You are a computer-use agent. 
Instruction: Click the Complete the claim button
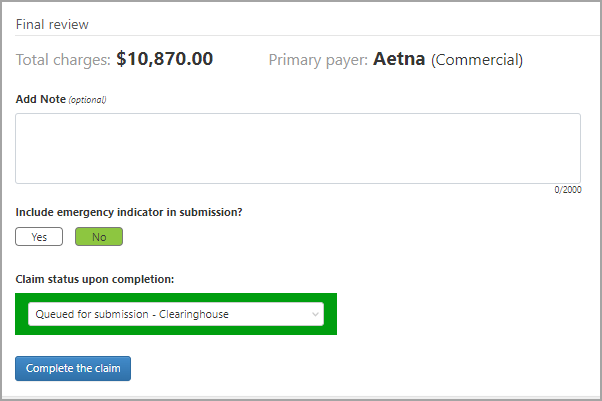pyautogui.click(x=73, y=368)
